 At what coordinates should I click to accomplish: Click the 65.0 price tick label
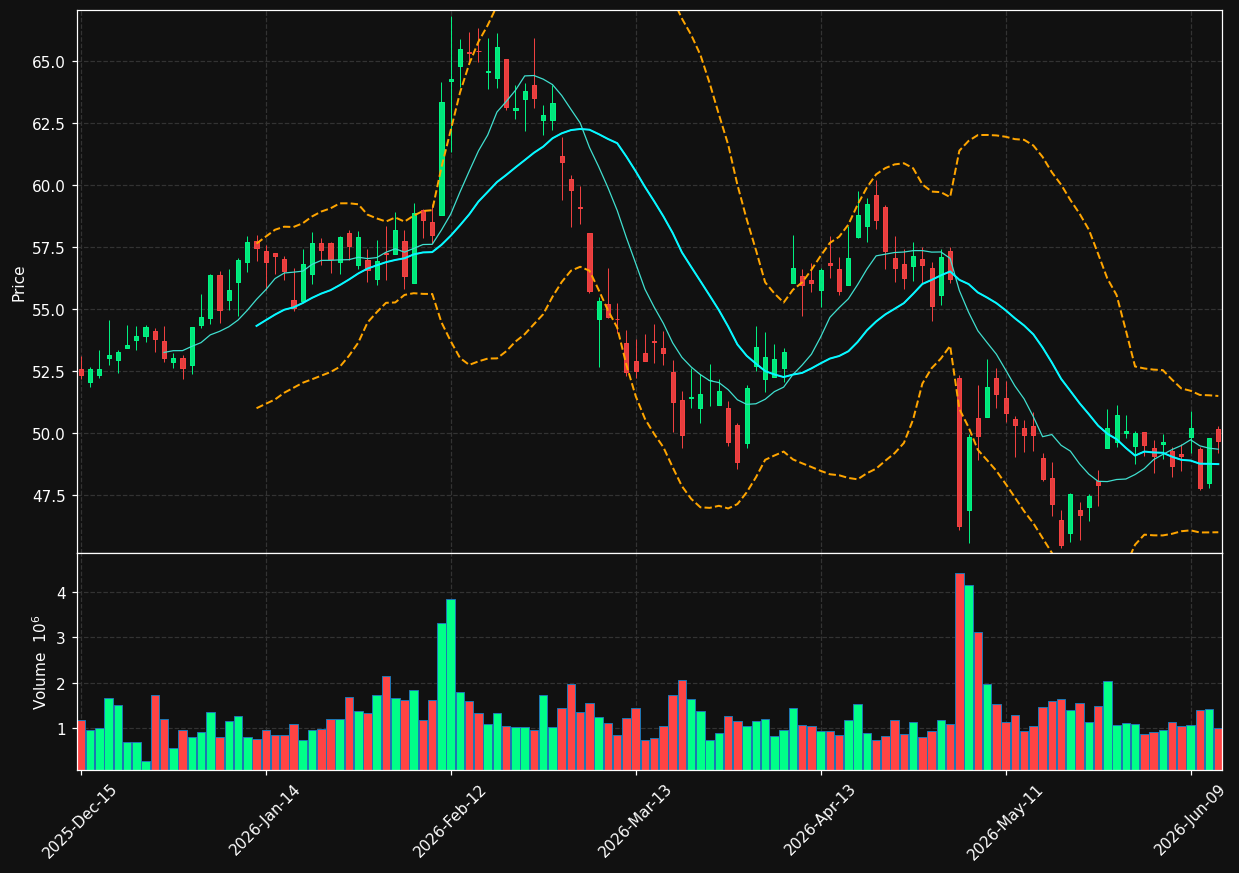(49, 62)
